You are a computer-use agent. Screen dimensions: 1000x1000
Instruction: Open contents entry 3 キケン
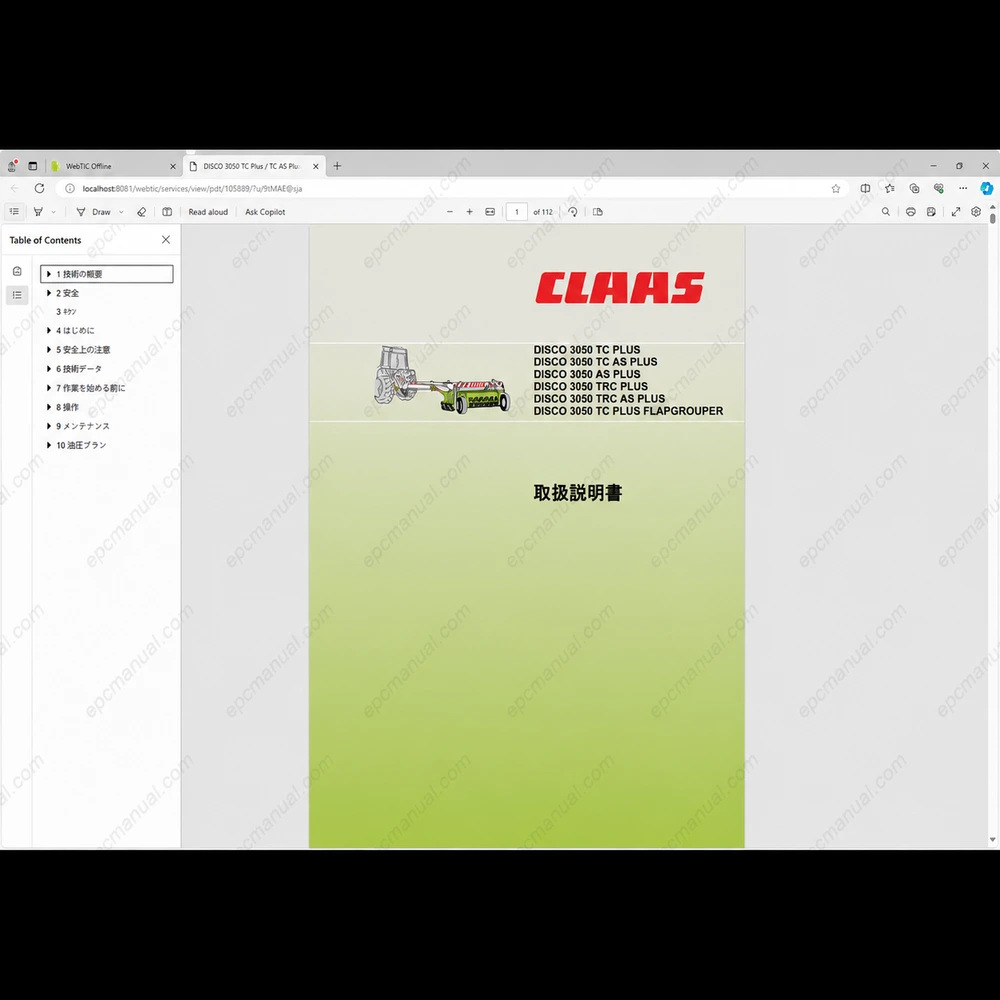(x=66, y=312)
